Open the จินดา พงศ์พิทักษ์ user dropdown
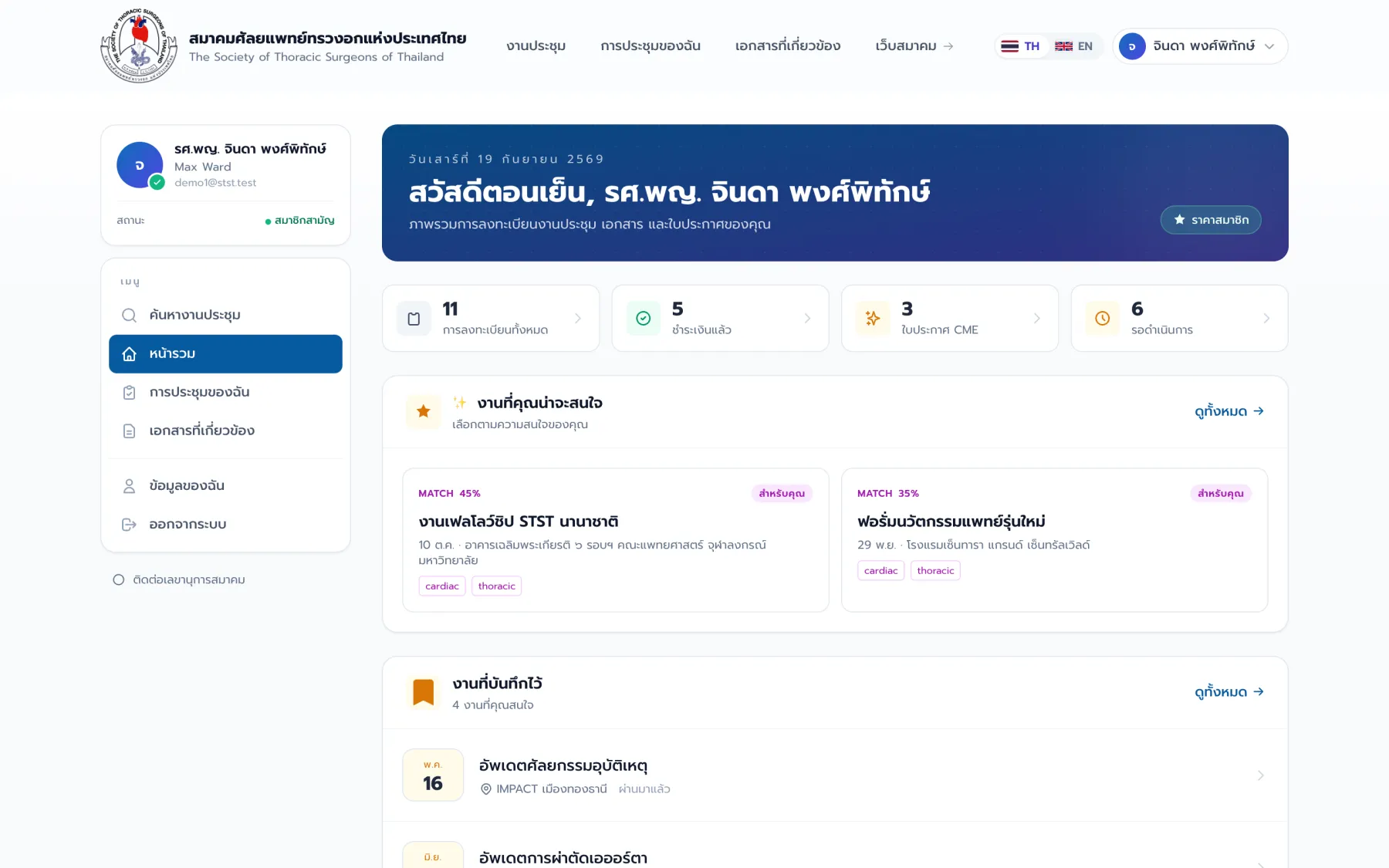This screenshot has height=868, width=1389. pos(1200,46)
